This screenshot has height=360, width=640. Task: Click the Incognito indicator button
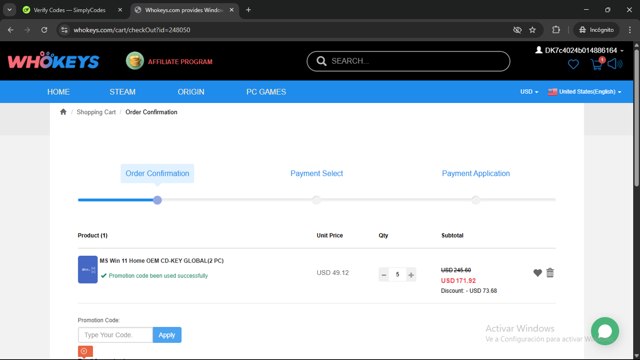pyautogui.click(x=596, y=30)
